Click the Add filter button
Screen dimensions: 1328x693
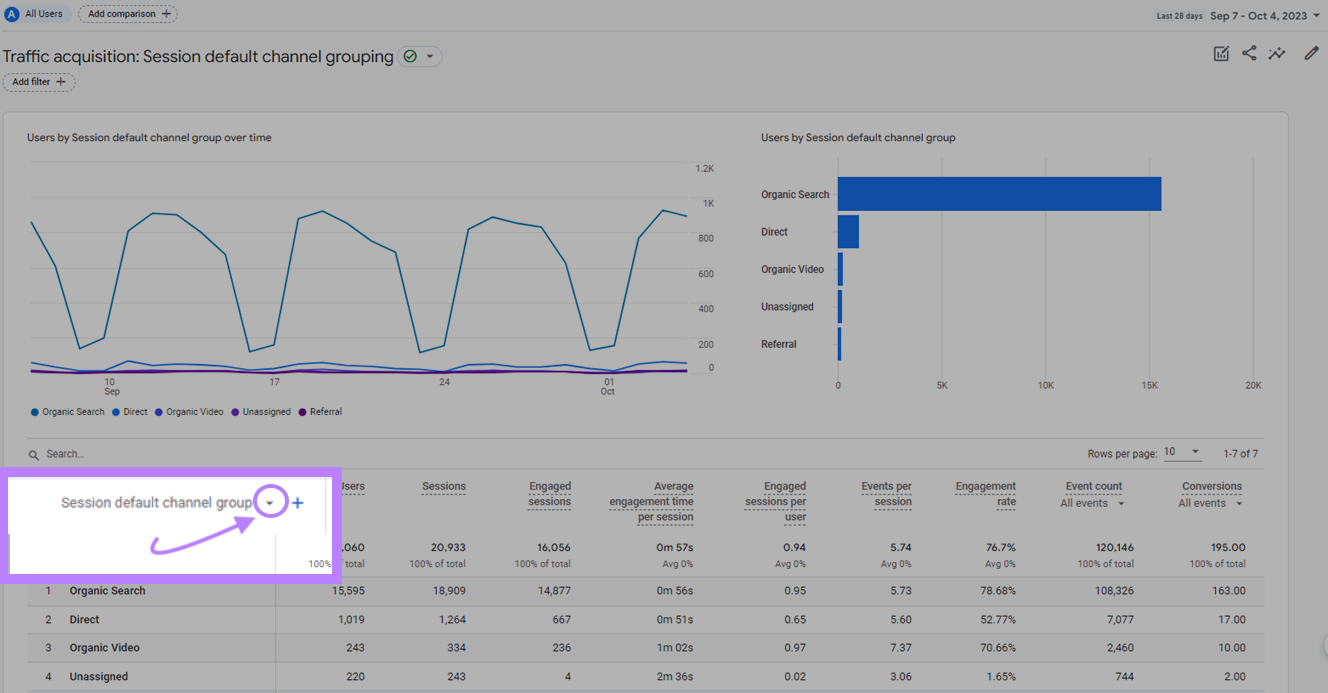click(x=39, y=82)
